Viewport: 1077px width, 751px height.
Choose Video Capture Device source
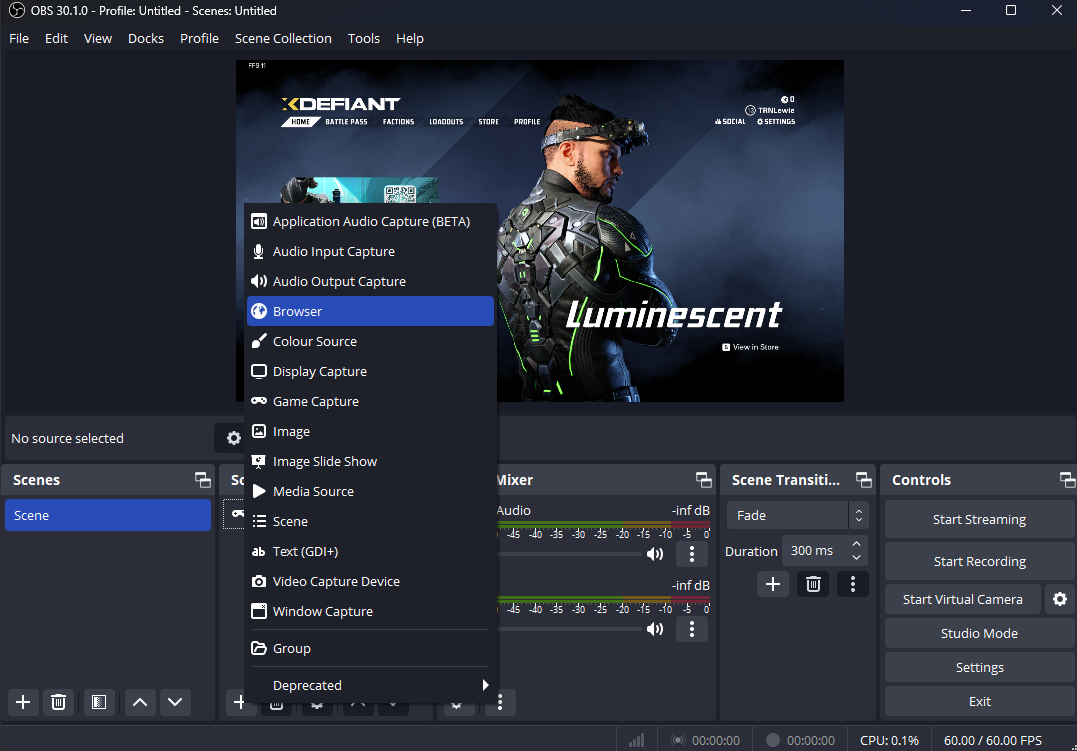(x=370, y=581)
